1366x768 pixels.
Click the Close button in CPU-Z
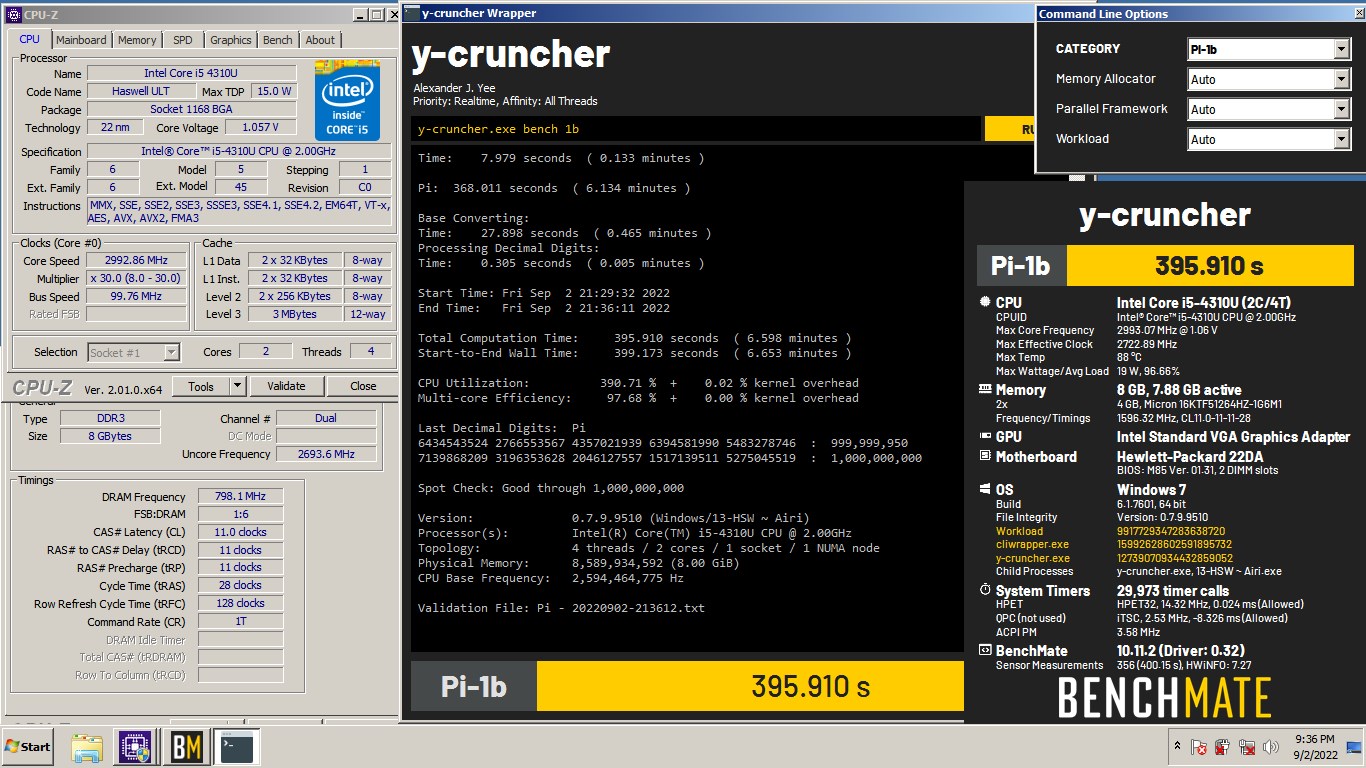(x=363, y=386)
